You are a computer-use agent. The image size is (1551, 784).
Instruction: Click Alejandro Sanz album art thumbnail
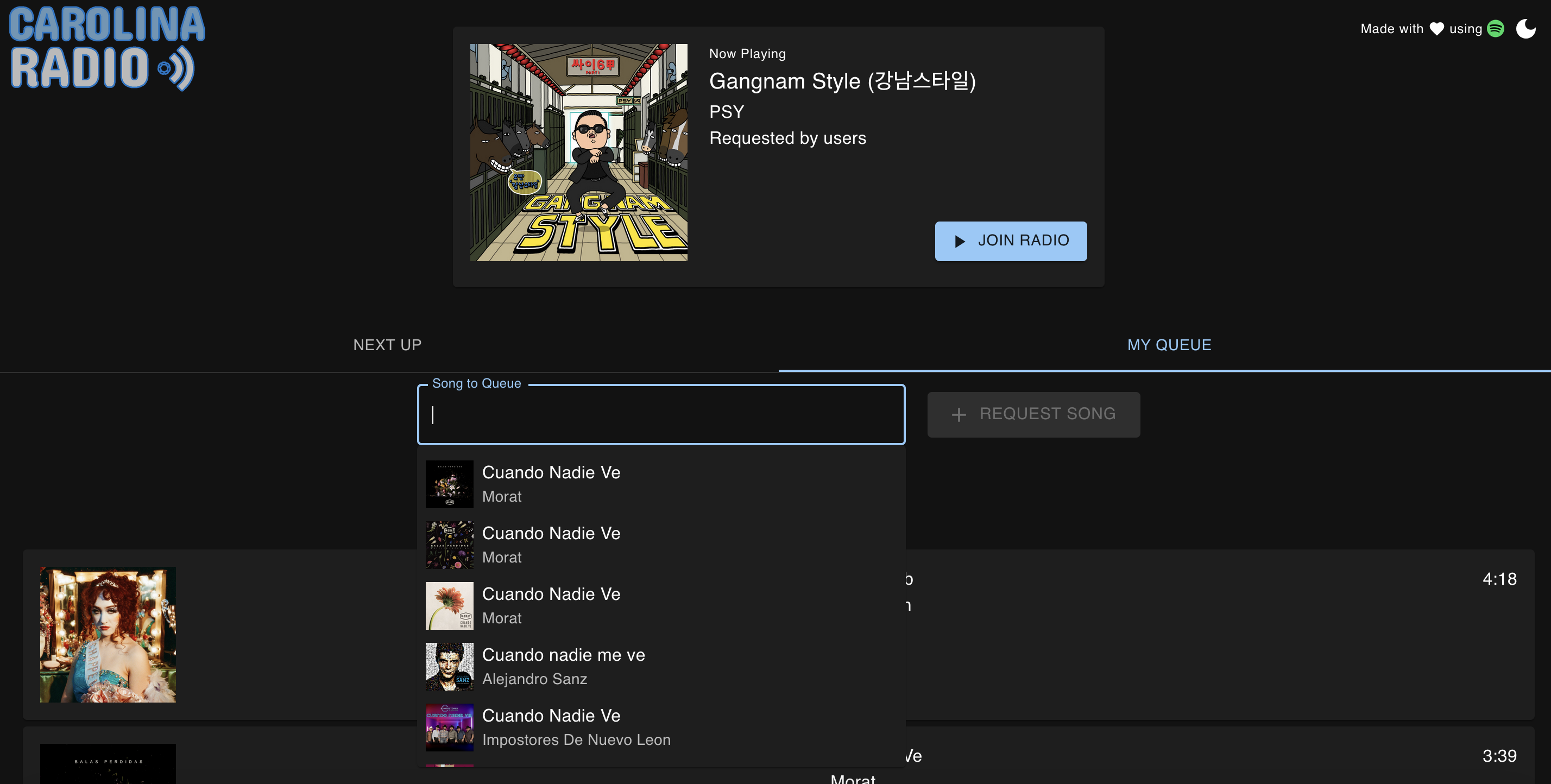pyautogui.click(x=449, y=666)
